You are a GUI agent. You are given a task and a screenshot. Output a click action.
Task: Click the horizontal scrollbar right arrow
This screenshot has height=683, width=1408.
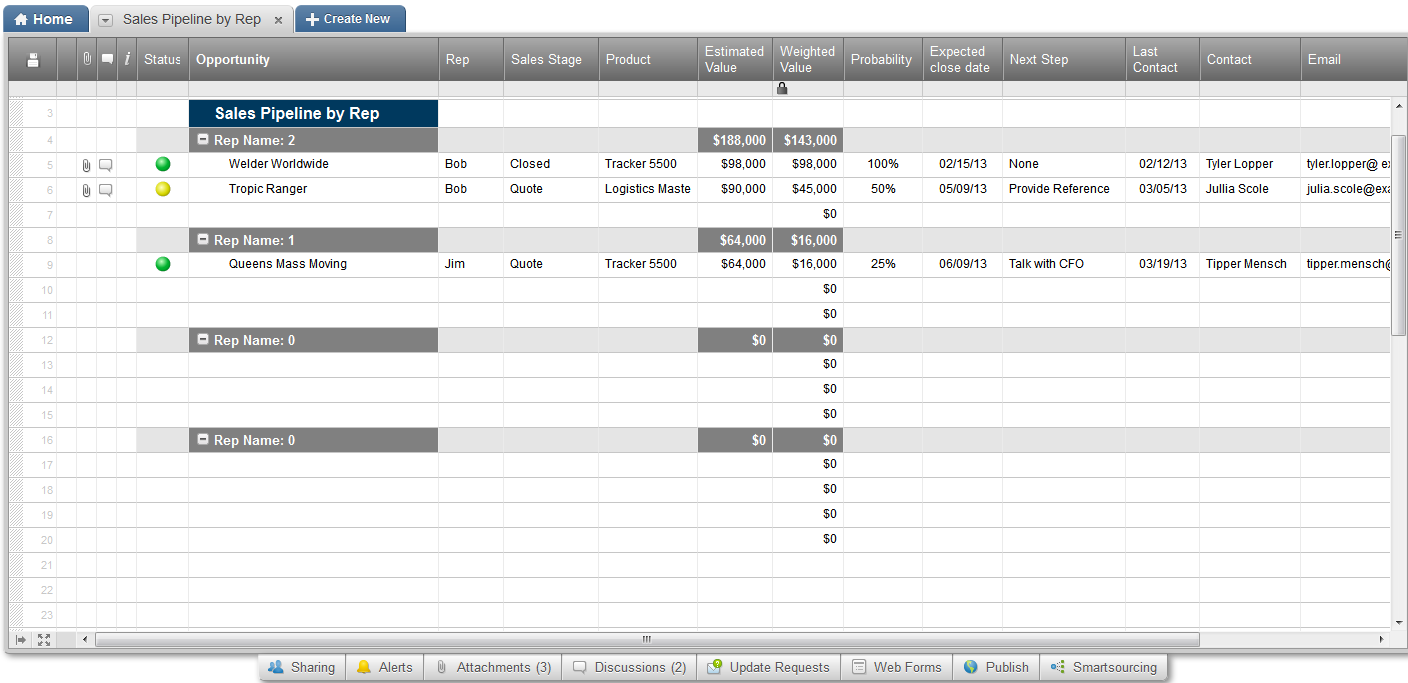(x=1382, y=639)
